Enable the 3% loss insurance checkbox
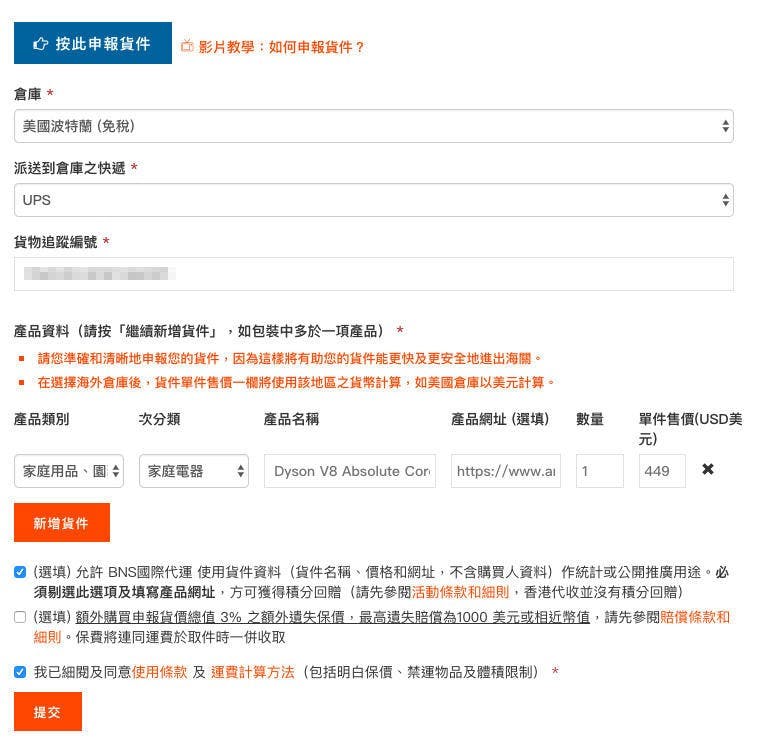This screenshot has height=743, width=770. click(21, 618)
